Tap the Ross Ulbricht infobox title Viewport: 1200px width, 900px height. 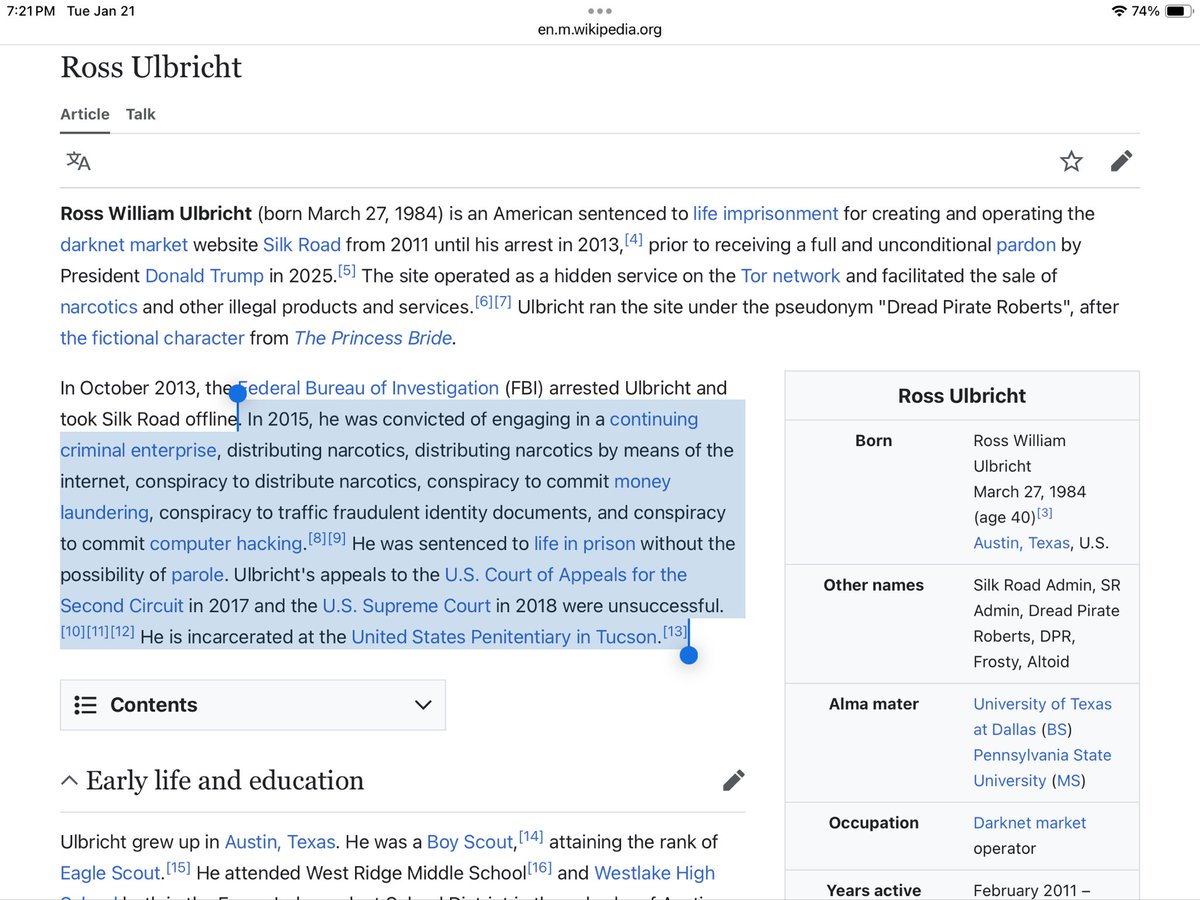pos(962,396)
